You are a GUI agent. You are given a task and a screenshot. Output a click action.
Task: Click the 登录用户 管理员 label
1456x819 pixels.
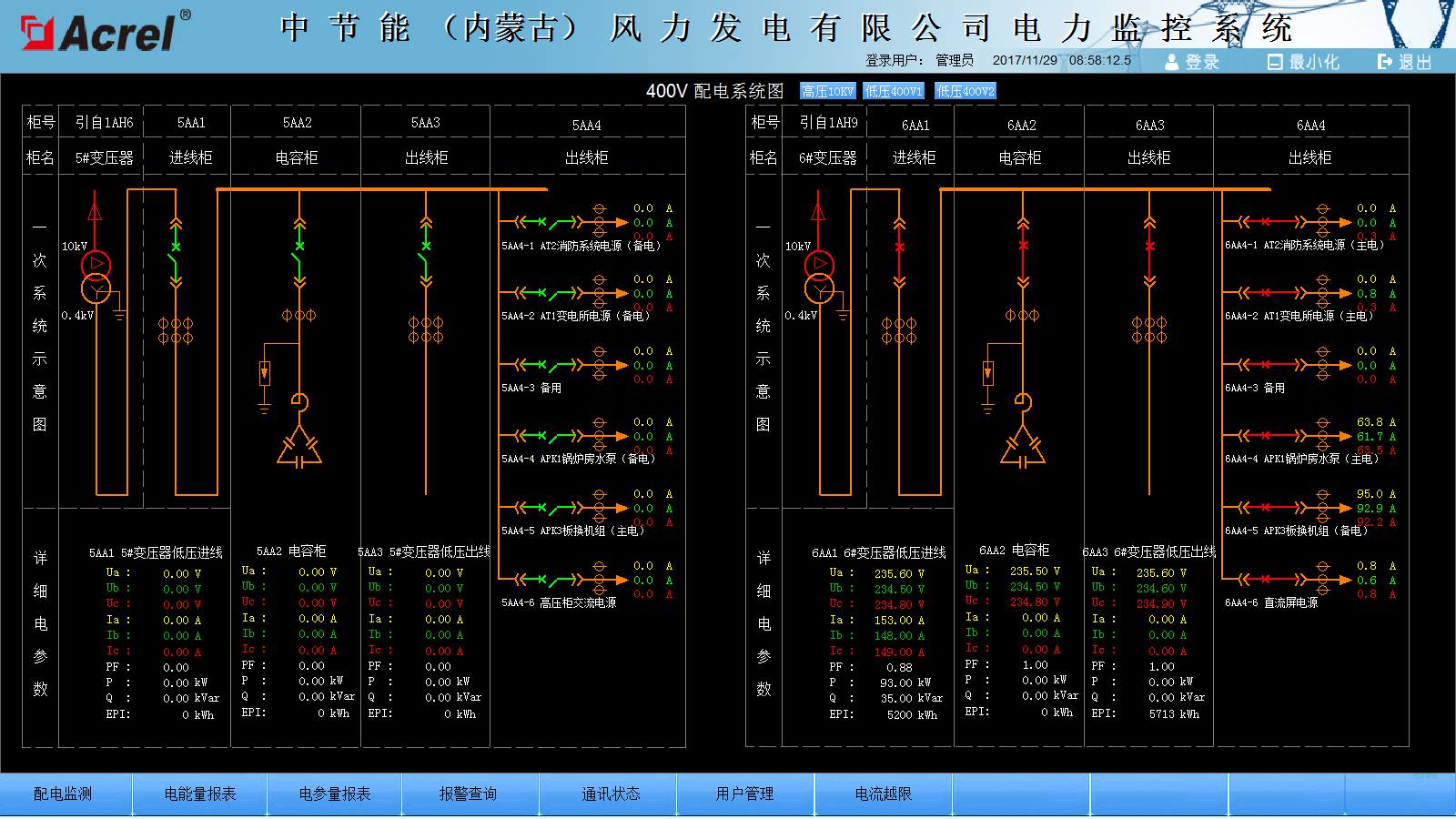tap(919, 60)
